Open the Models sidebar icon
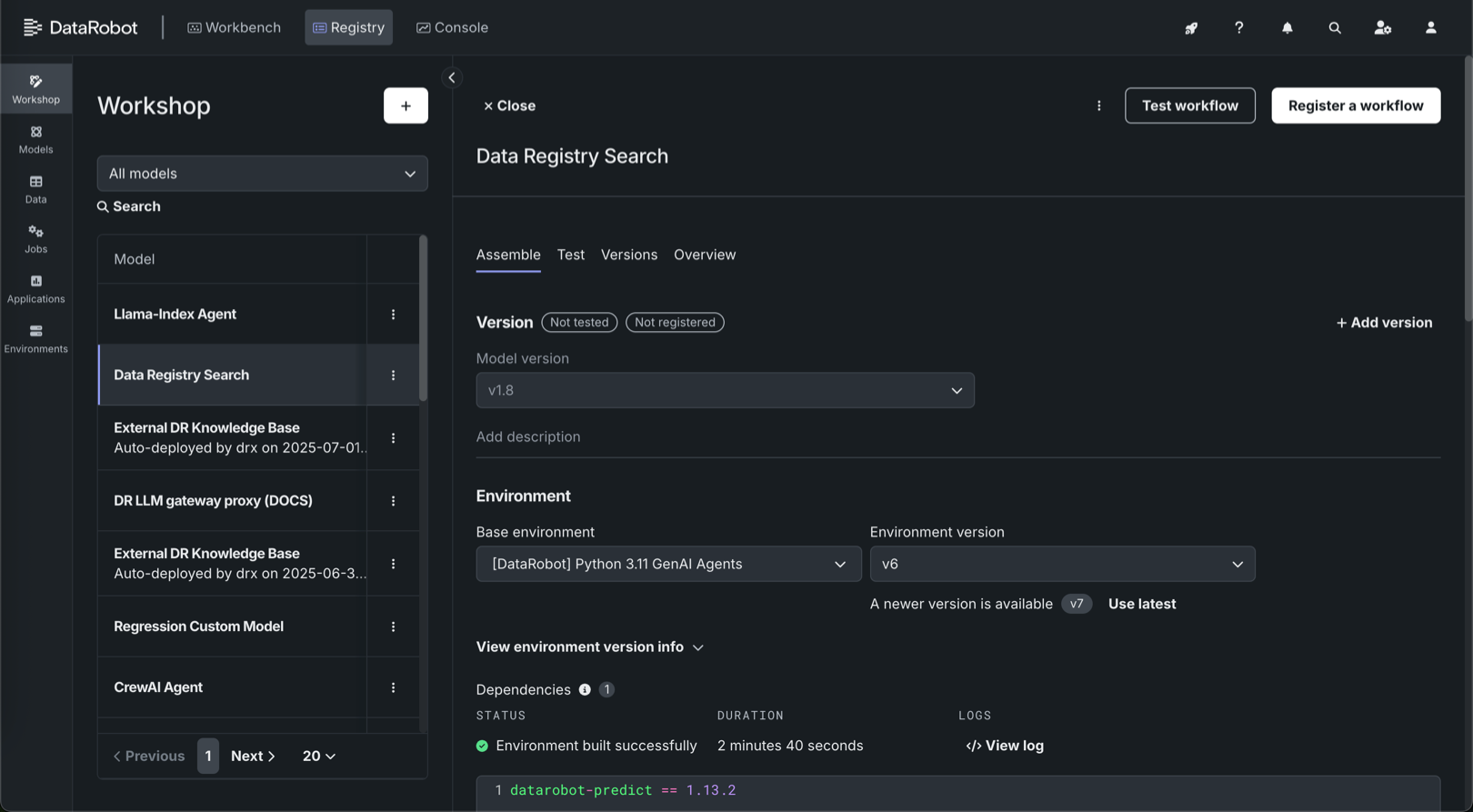The height and width of the screenshot is (812, 1473). 35,139
